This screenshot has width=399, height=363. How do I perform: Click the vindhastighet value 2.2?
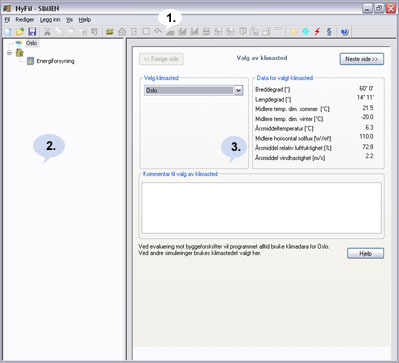(369, 156)
